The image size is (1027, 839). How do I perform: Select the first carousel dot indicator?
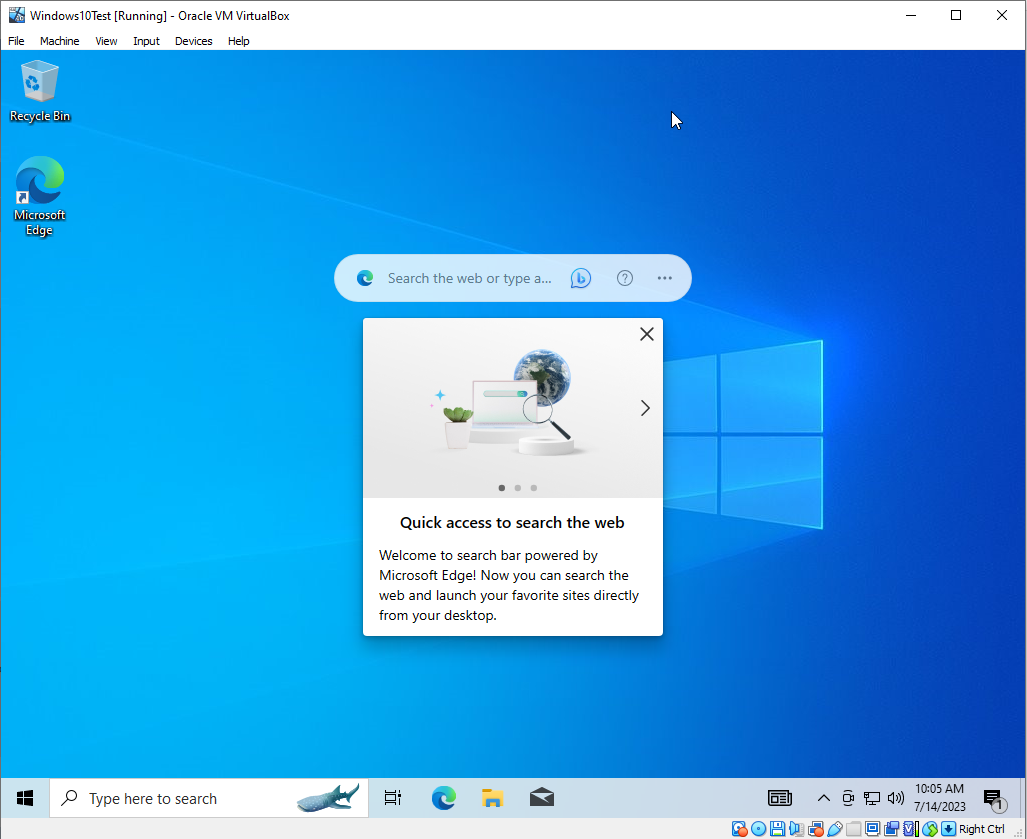(502, 488)
